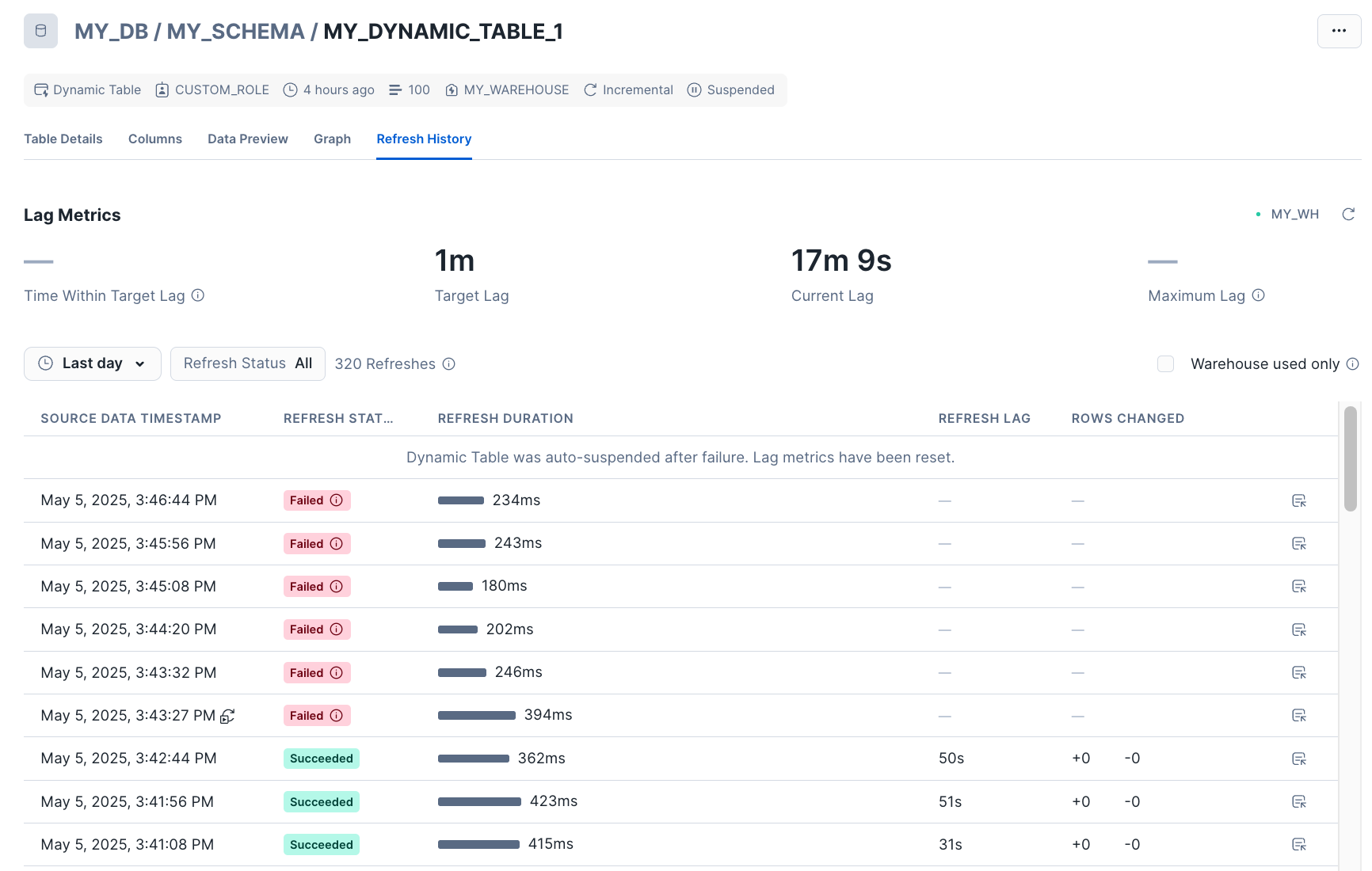Click the refresh duration bar for 423ms row
1372x871 pixels.
coord(479,802)
